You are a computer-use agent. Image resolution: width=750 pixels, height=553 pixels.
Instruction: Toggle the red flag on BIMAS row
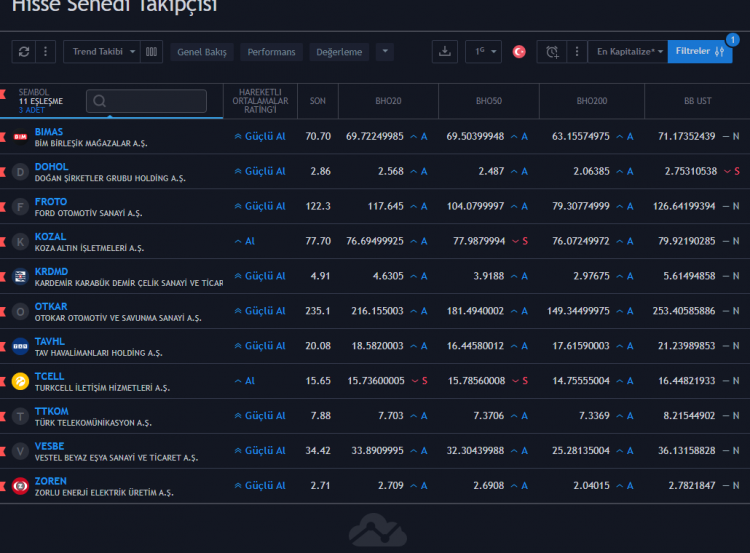pos(3,137)
